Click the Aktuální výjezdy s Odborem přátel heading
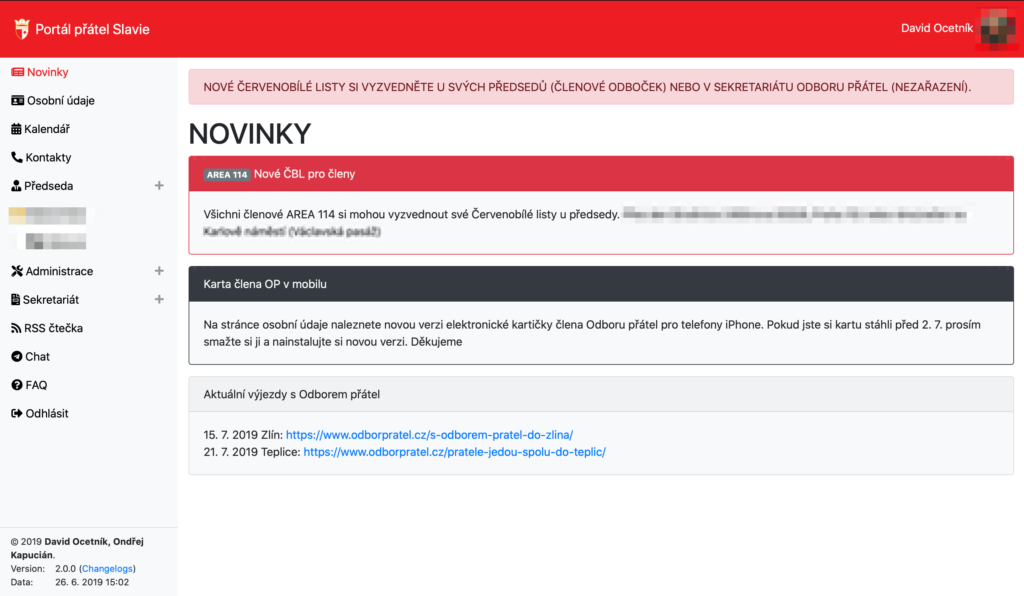The image size is (1024, 596). pos(292,394)
